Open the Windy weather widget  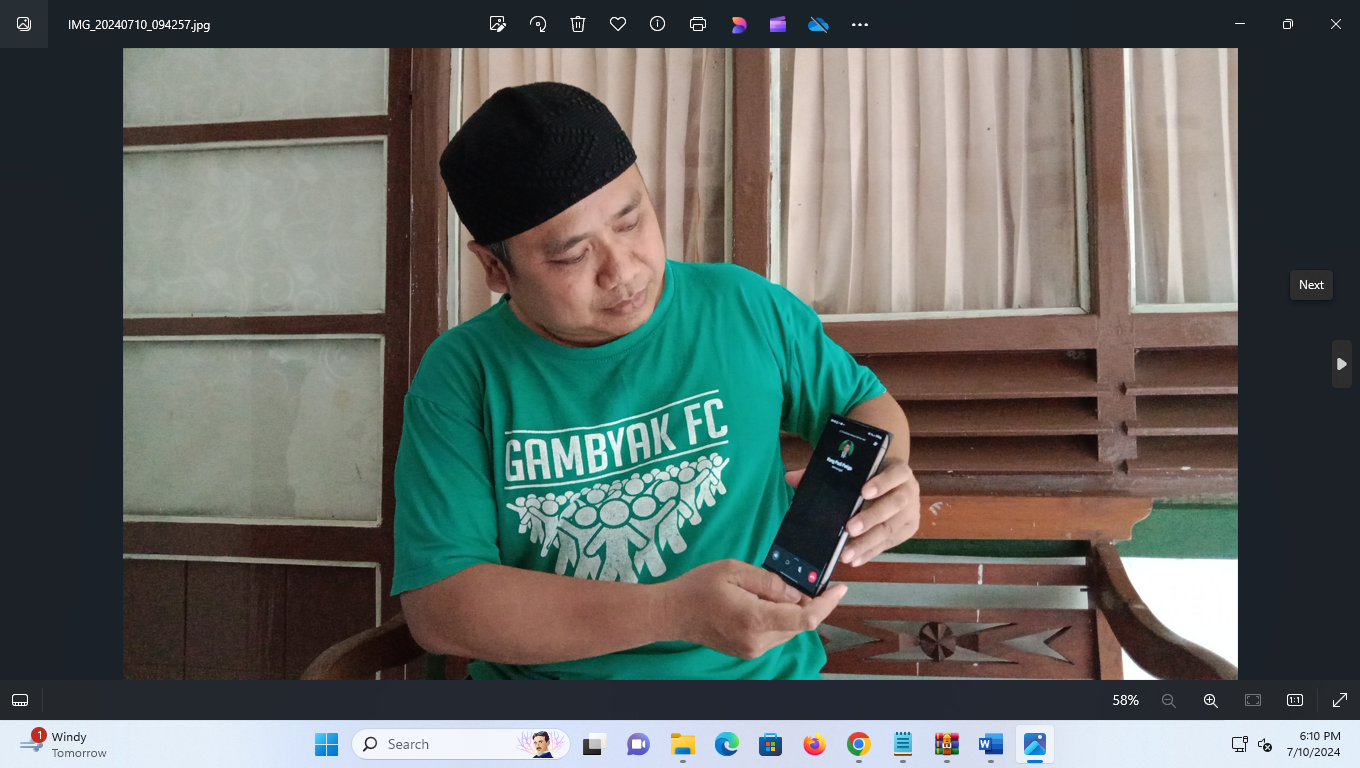pos(63,744)
